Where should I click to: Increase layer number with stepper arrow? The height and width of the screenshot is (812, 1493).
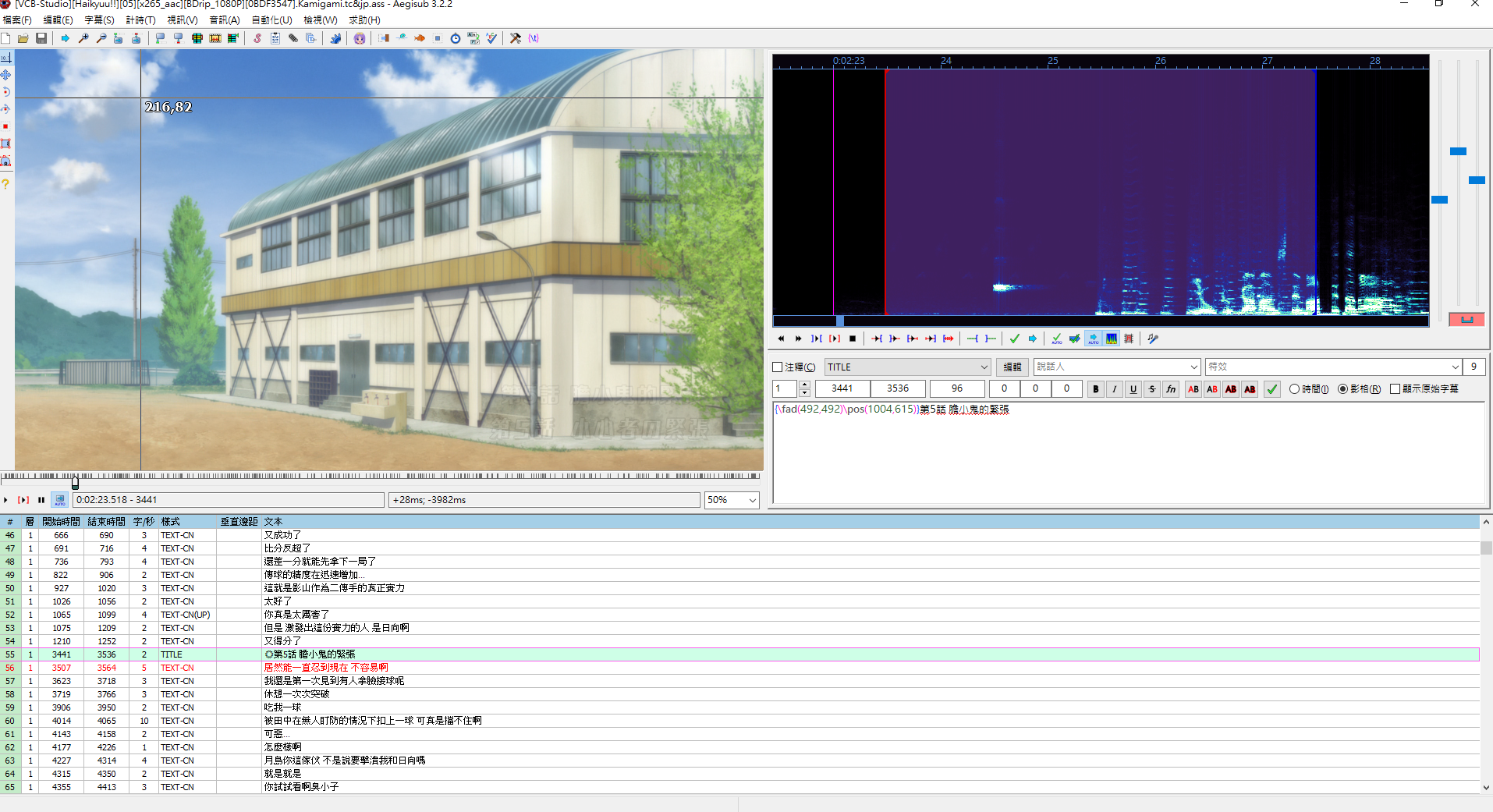805,385
